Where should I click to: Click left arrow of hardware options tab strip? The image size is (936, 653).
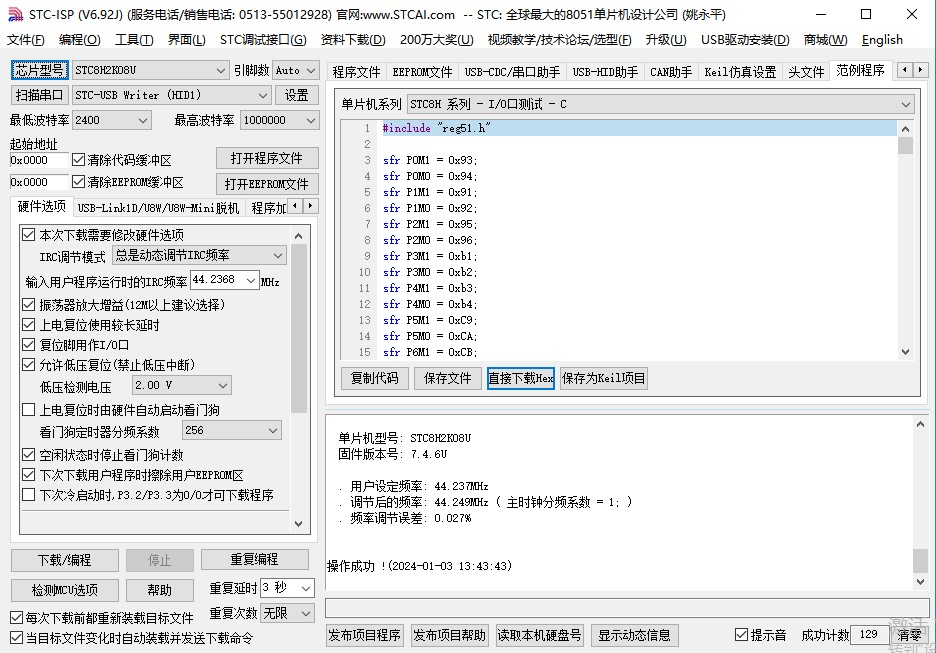tap(296, 206)
